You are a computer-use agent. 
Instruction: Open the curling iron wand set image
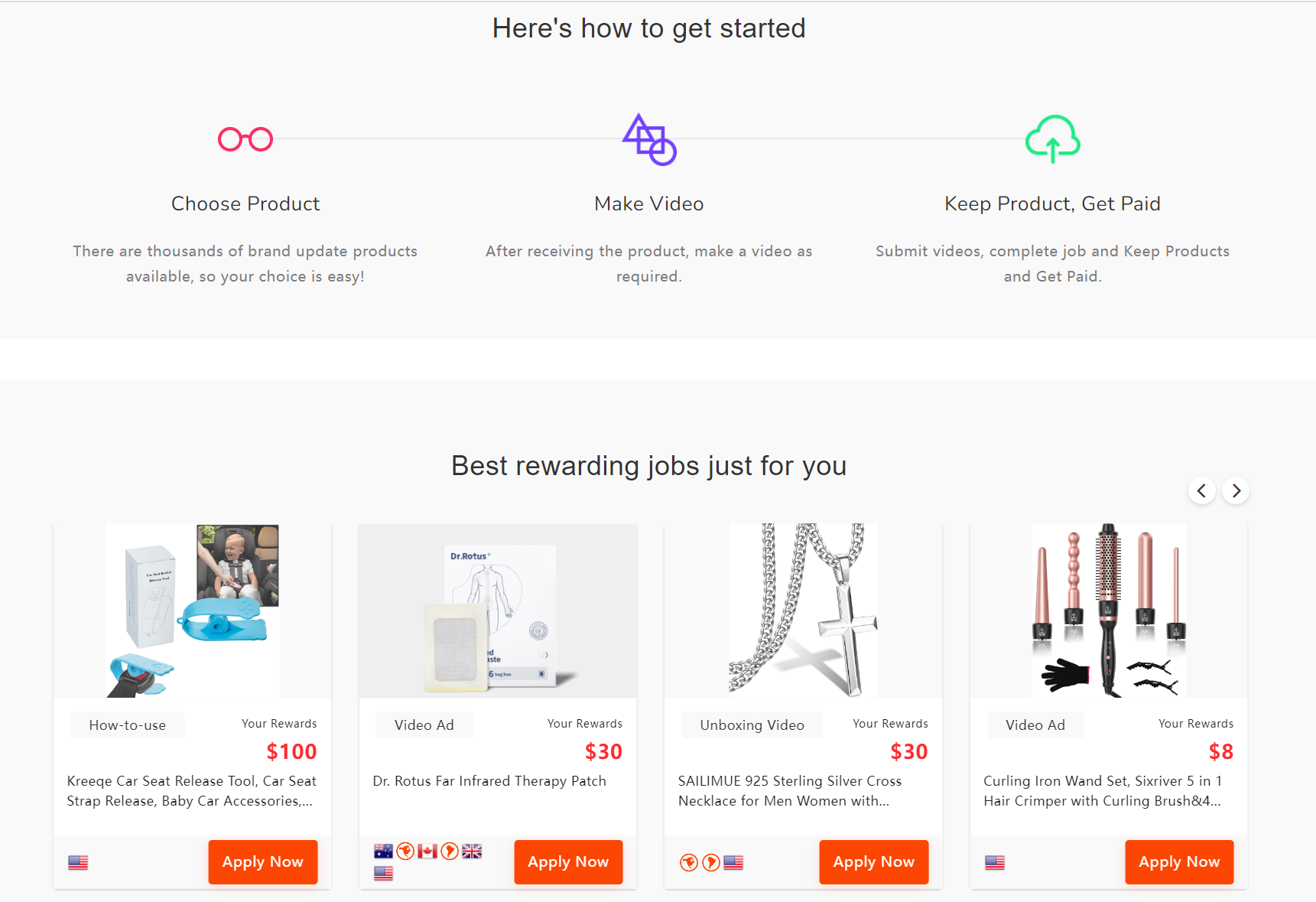(1109, 611)
